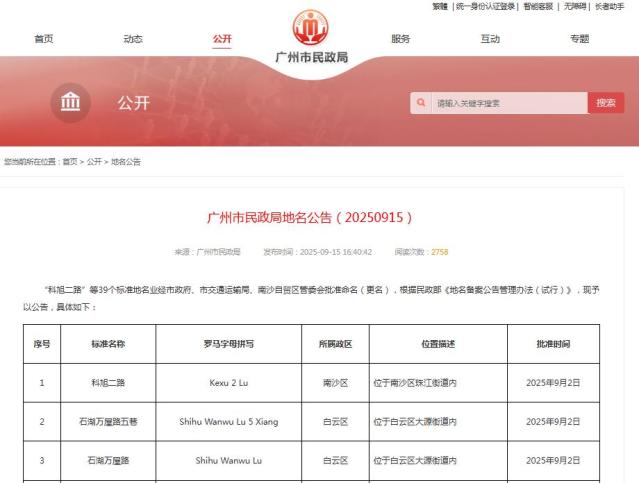639x483 pixels.
Task: Click the 罗马字母拼写 column header
Action: tap(229, 344)
